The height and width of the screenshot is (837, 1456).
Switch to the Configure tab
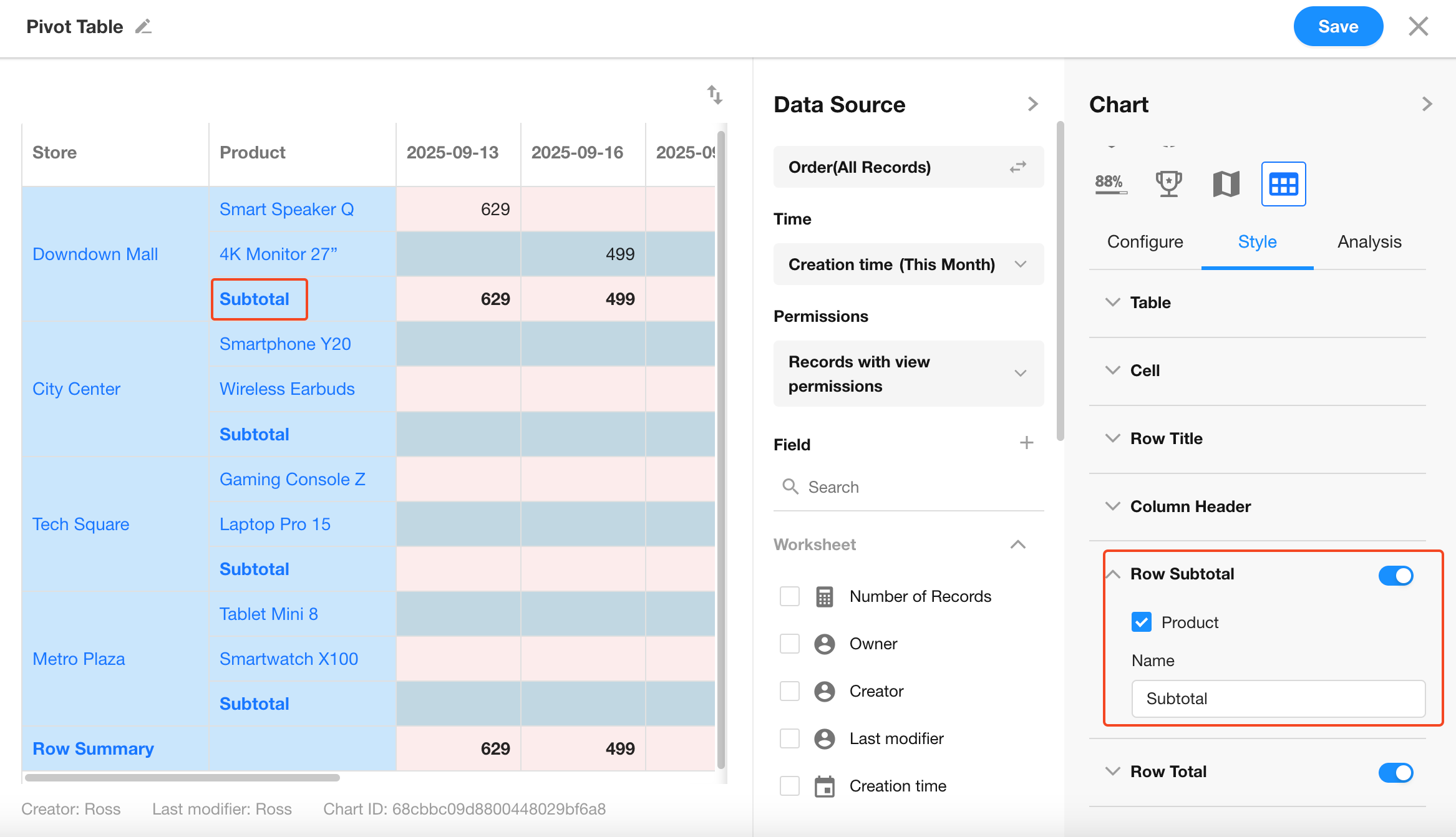click(1145, 242)
